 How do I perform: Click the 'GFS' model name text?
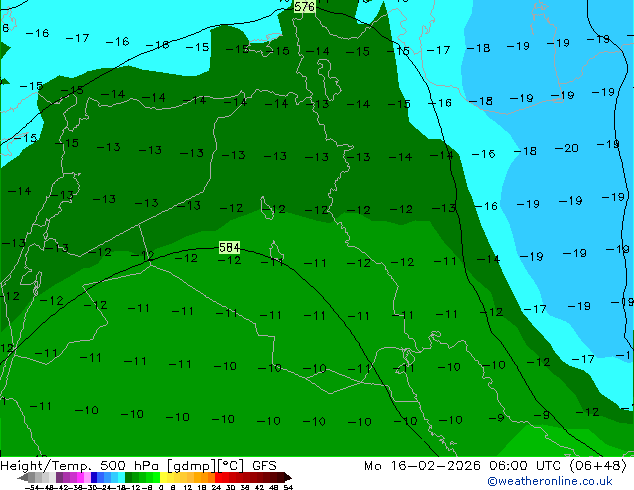(x=264, y=466)
